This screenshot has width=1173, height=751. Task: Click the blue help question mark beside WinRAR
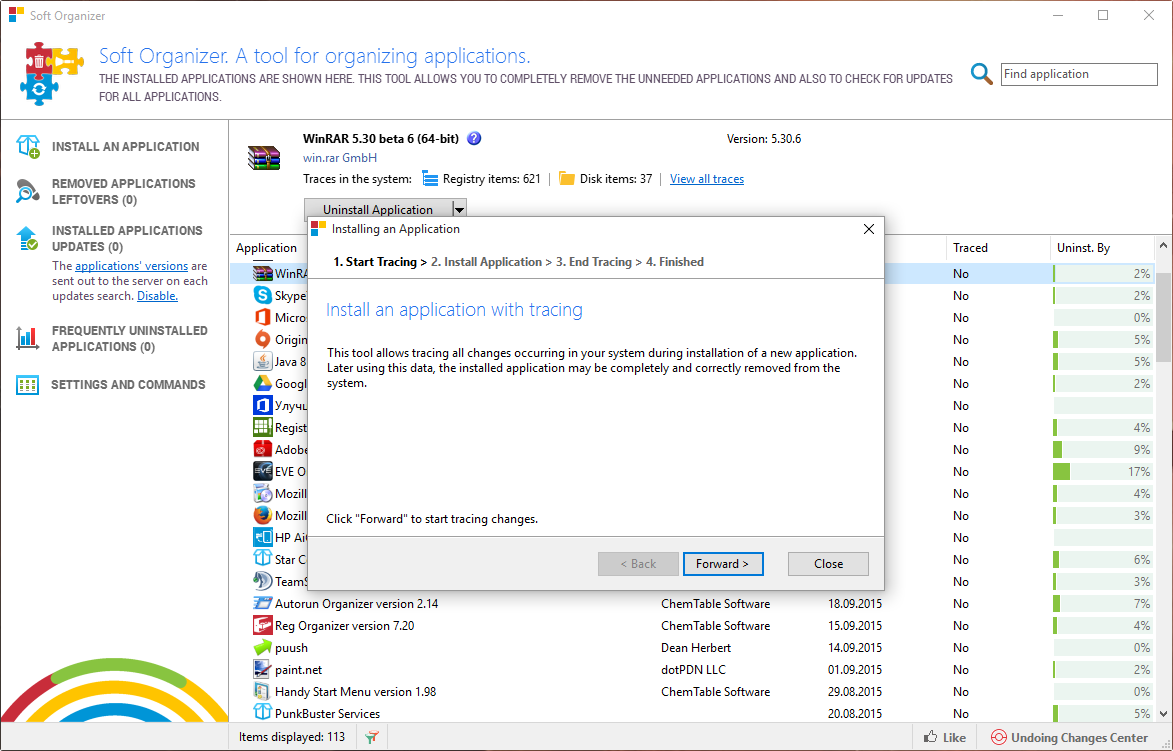pyautogui.click(x=474, y=138)
